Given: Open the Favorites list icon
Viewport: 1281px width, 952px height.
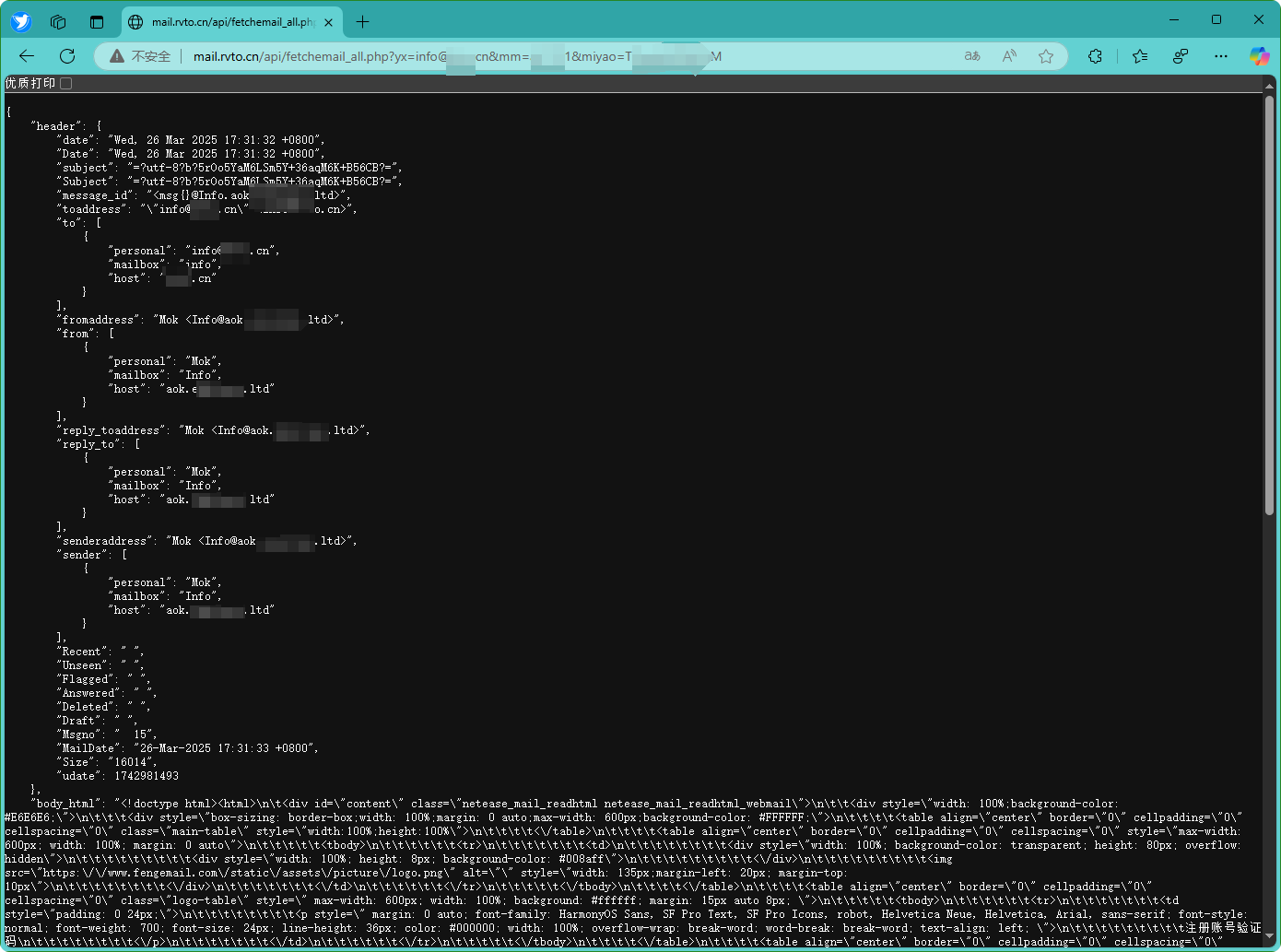Looking at the screenshot, I should click(1140, 56).
